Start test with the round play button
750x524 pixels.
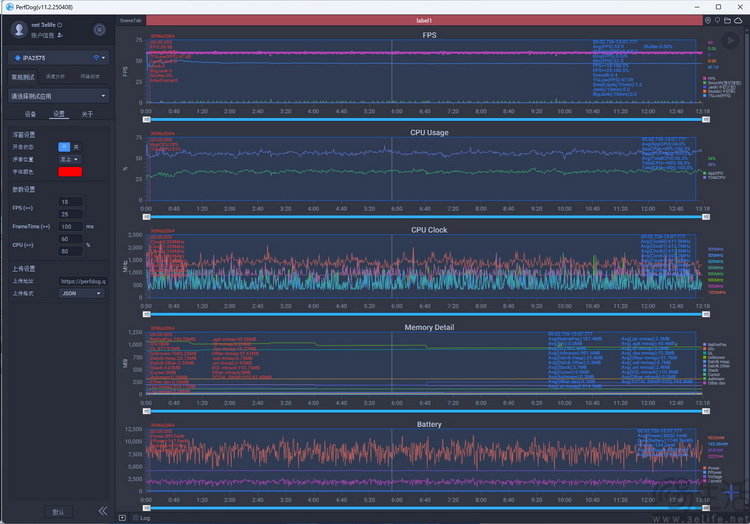pos(730,41)
